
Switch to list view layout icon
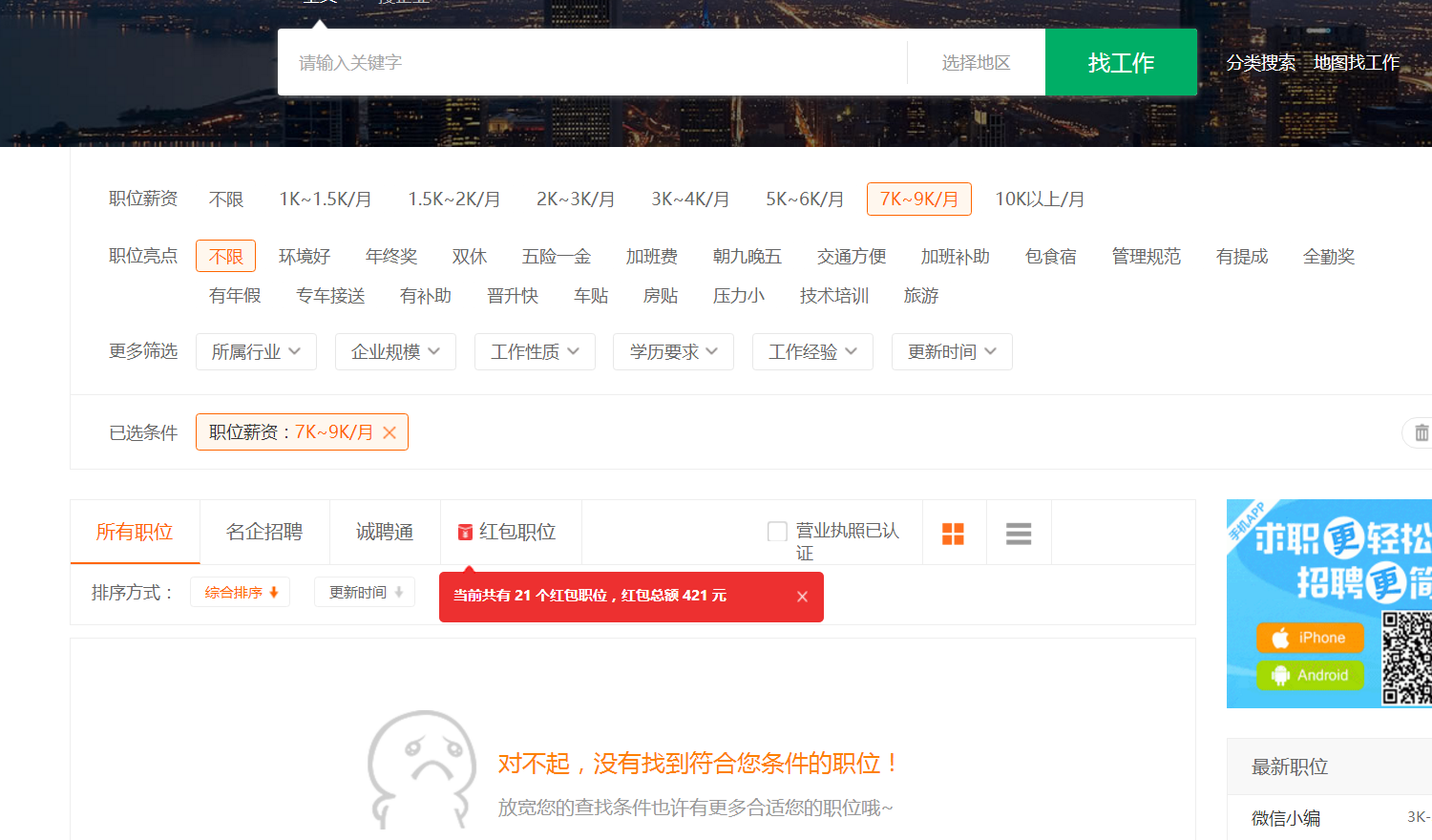coord(1019,534)
